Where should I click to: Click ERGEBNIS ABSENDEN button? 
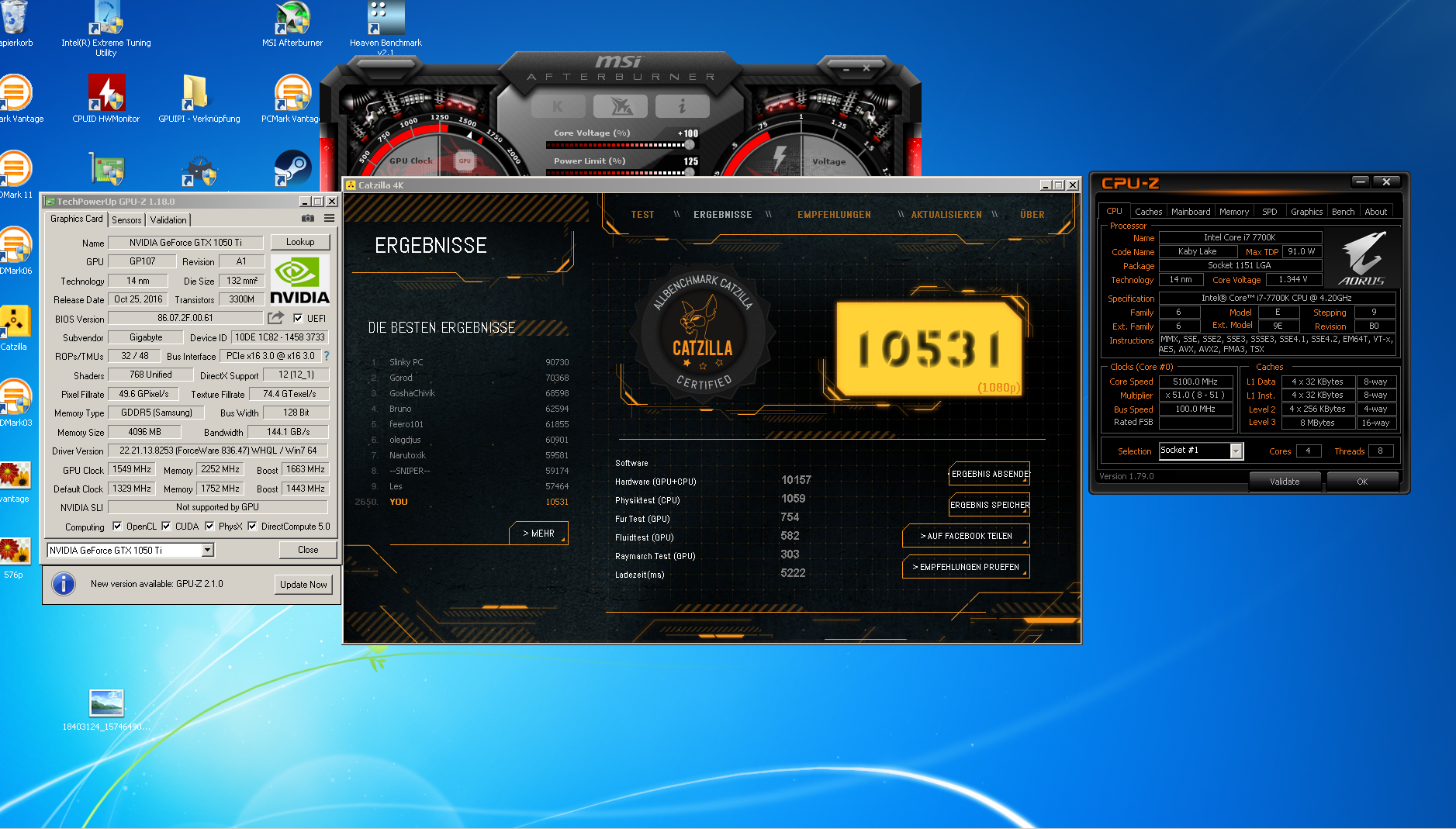[x=990, y=474]
